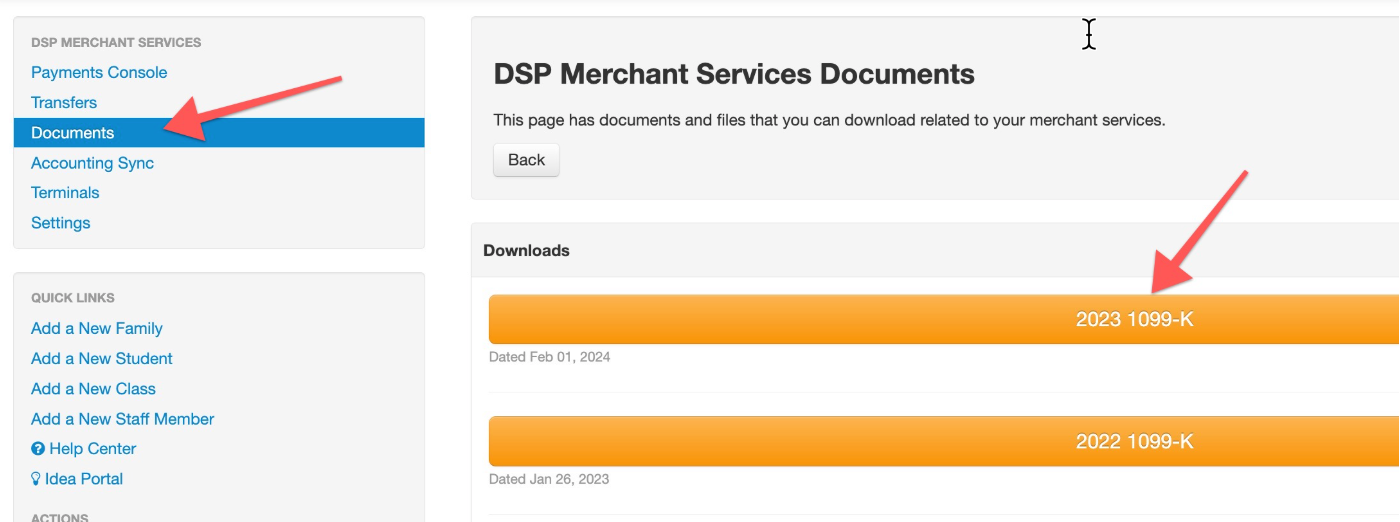Image resolution: width=1400 pixels, height=522 pixels.
Task: Open the Help Center text link
Action: point(93,449)
